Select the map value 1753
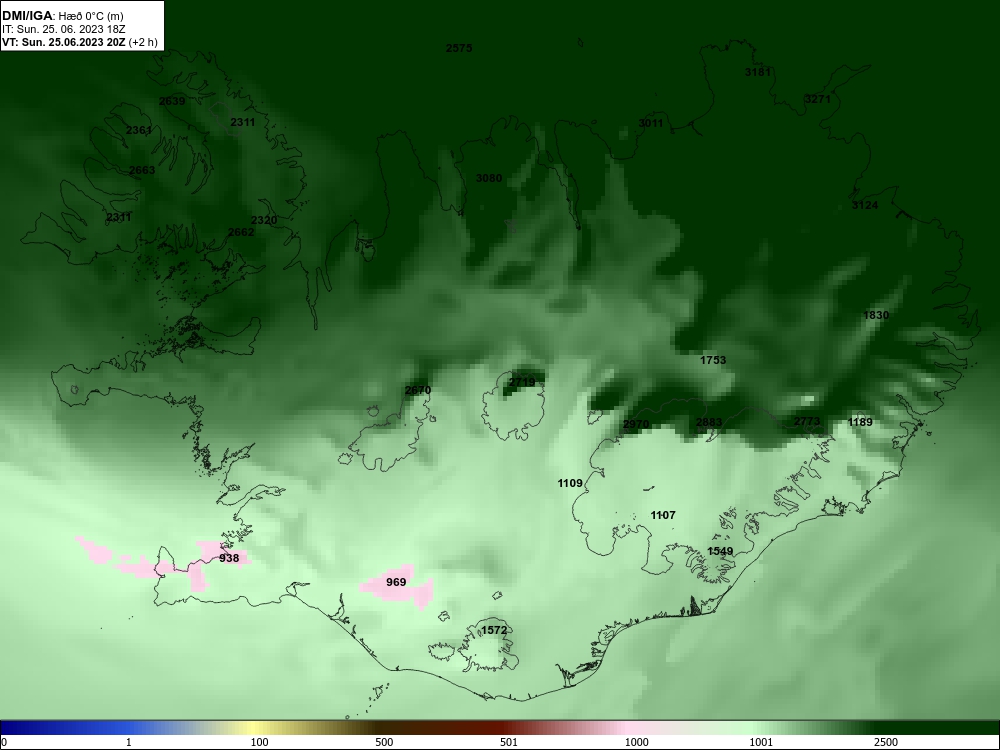 pos(713,360)
